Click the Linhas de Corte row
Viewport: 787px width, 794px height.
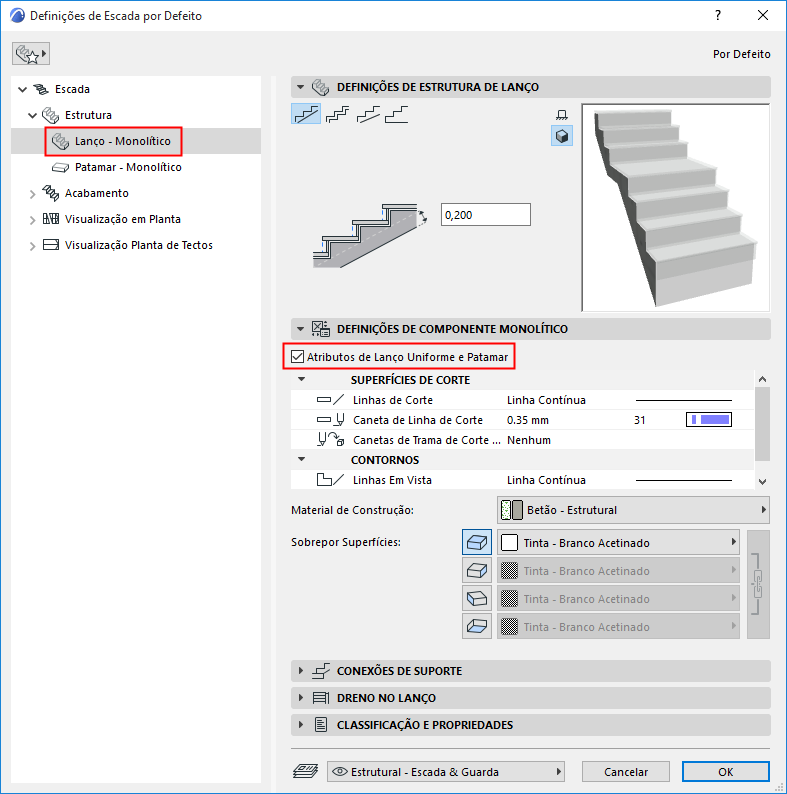(x=522, y=400)
